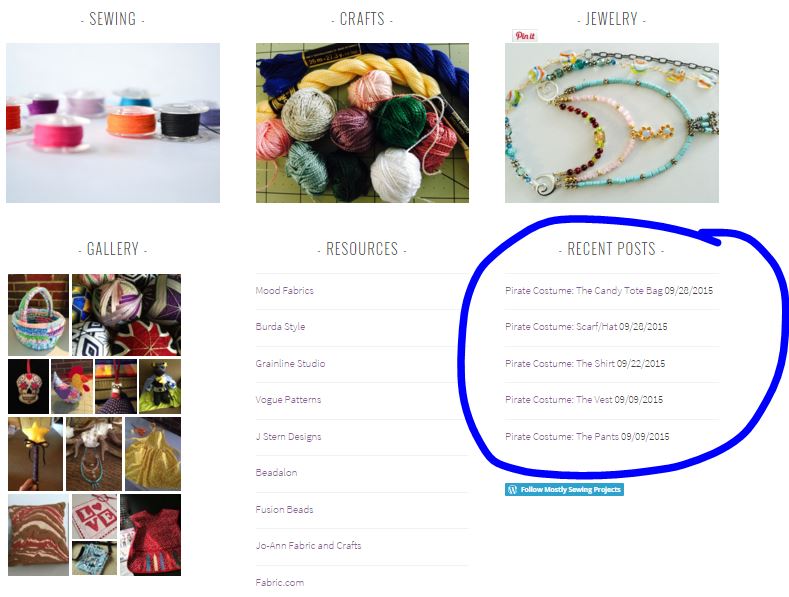789x597 pixels.
Task: Open the sugar skull gallery thumbnail
Action: click(x=29, y=386)
